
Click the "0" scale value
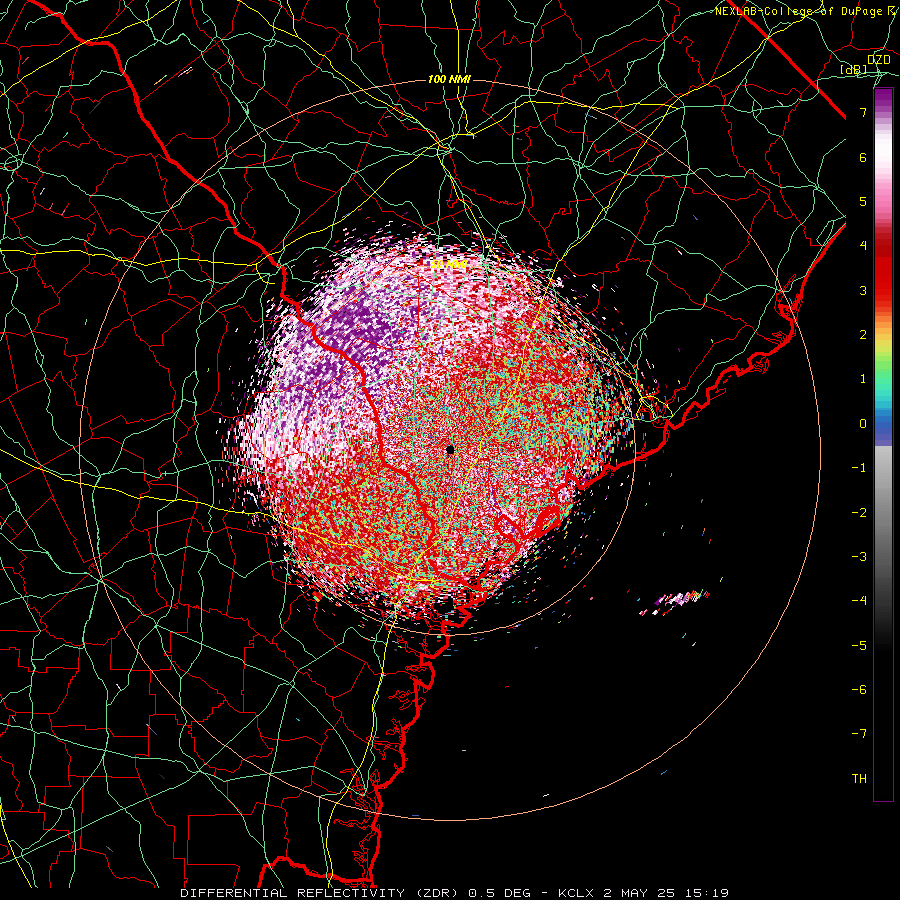click(863, 424)
